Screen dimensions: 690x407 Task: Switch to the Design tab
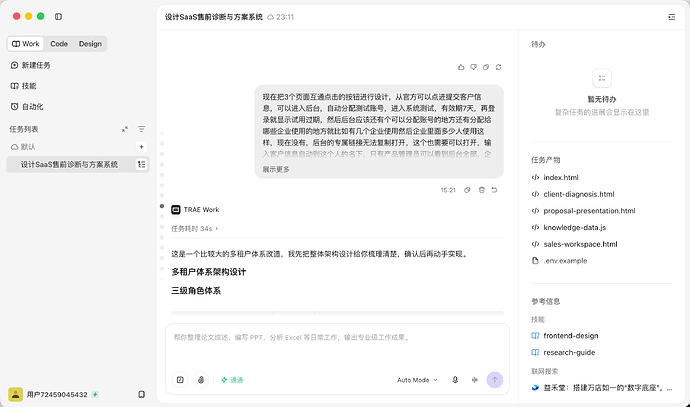pos(90,44)
